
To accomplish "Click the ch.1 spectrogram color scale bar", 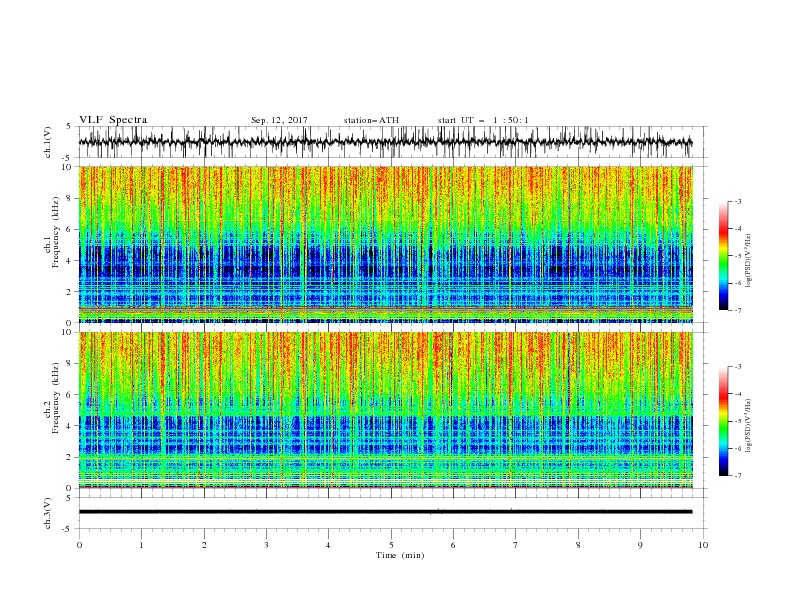I will (x=723, y=256).
